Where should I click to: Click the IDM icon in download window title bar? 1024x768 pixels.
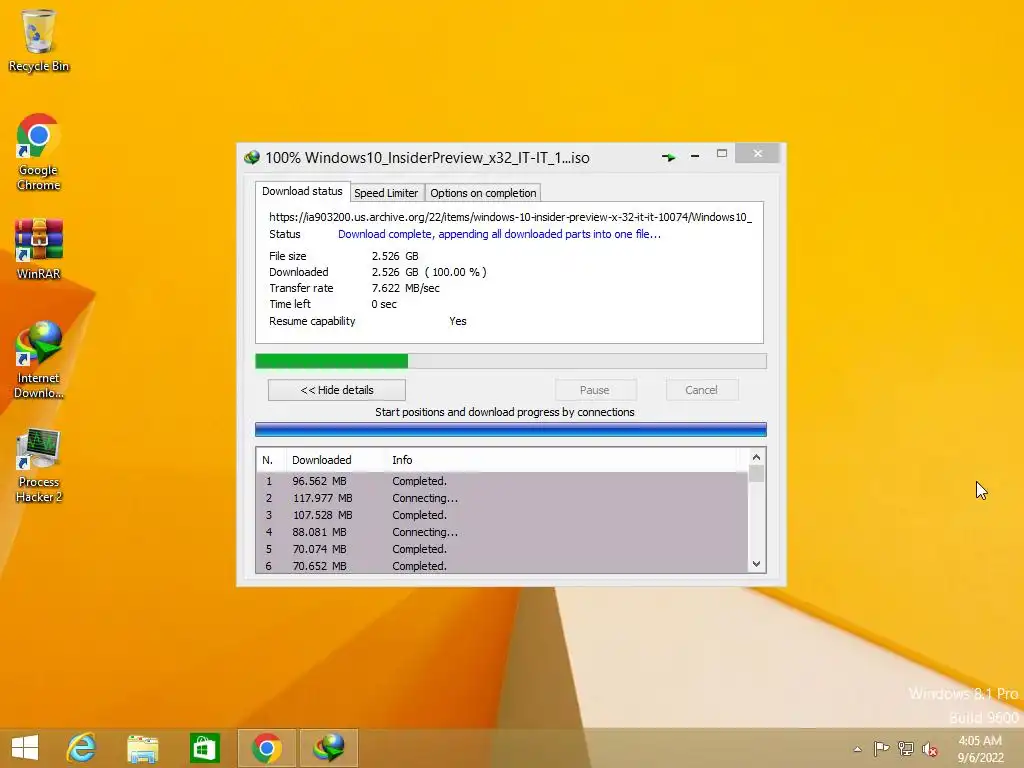point(251,157)
